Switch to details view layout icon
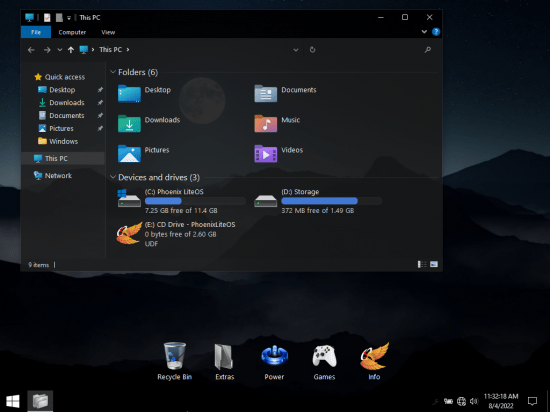The width and height of the screenshot is (550, 412). [422, 264]
